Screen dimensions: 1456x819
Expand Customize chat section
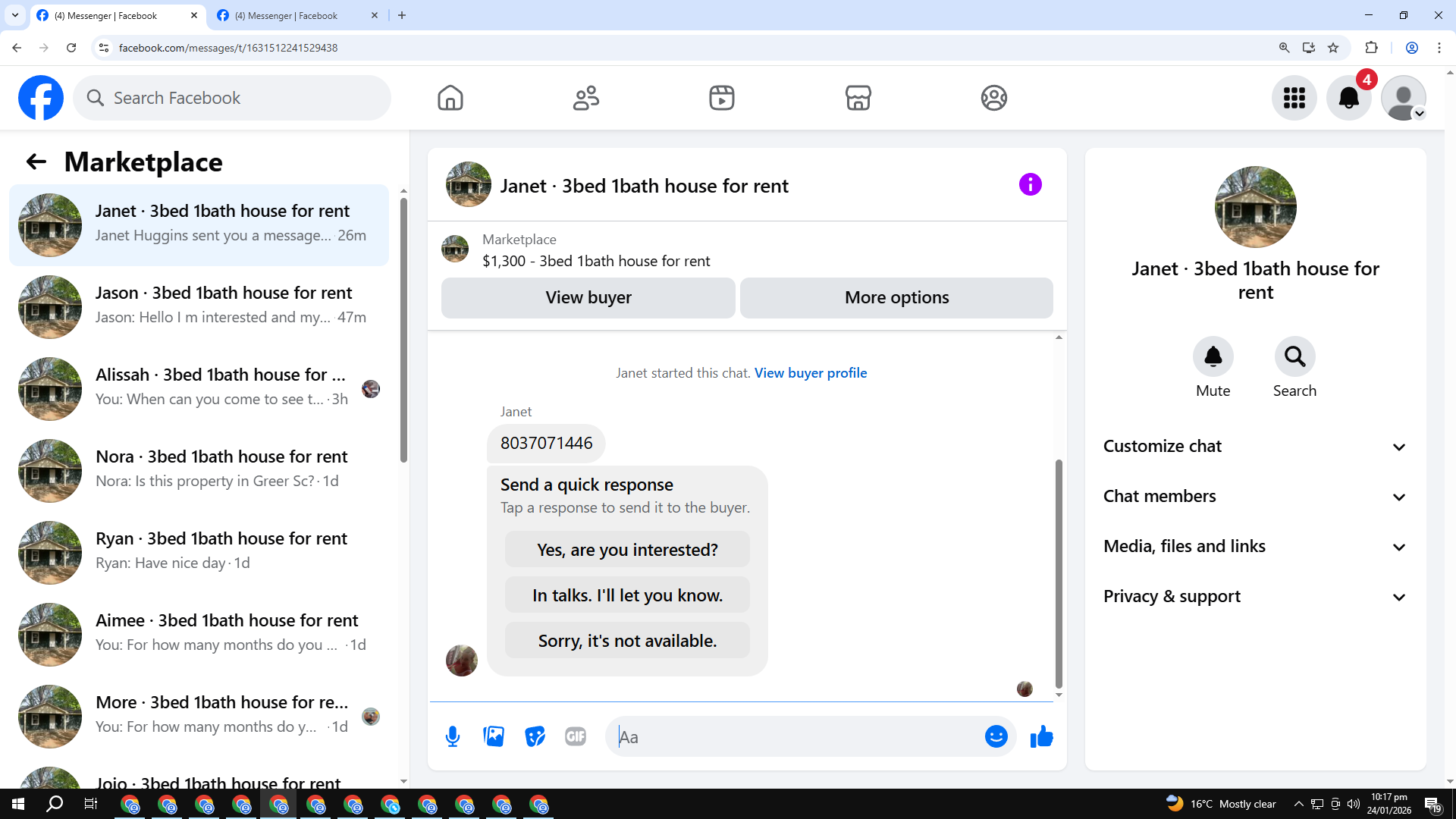pos(1255,447)
